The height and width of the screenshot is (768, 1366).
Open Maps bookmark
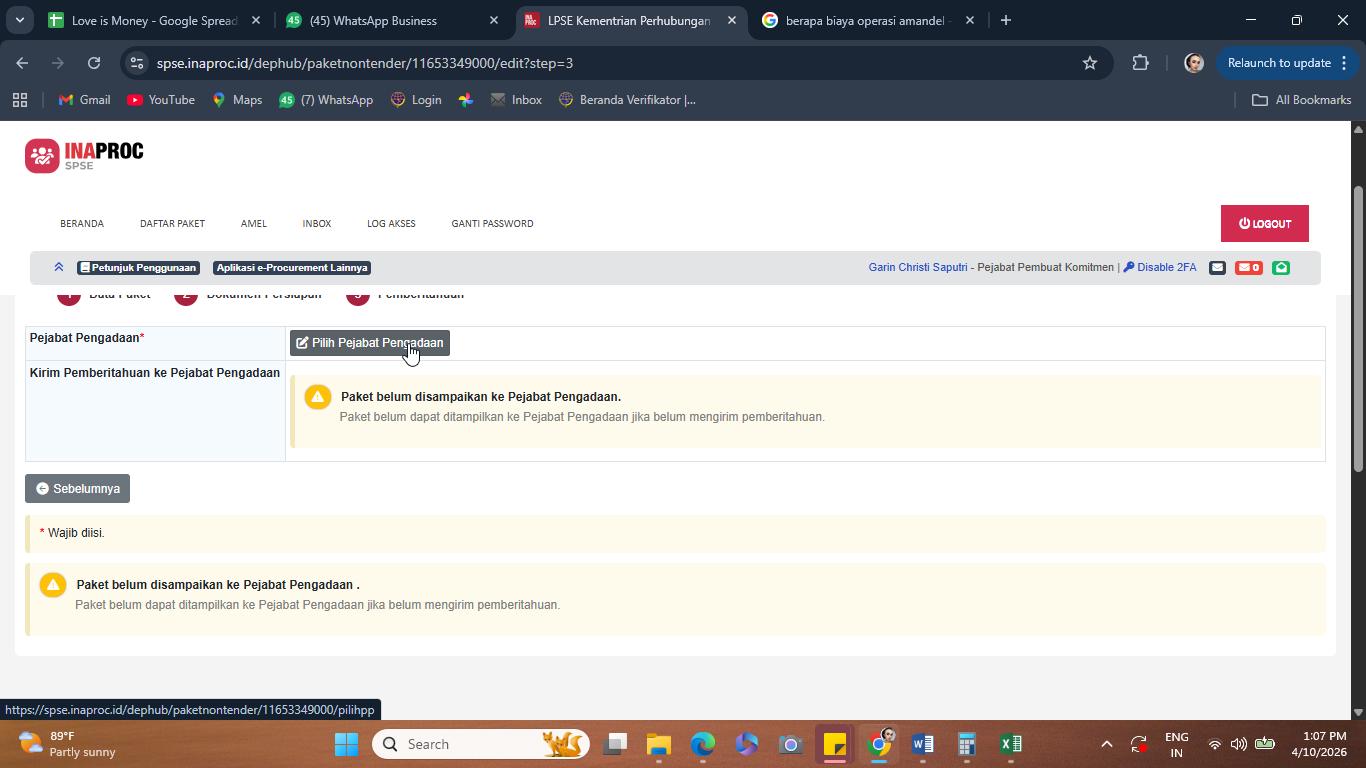[237, 100]
